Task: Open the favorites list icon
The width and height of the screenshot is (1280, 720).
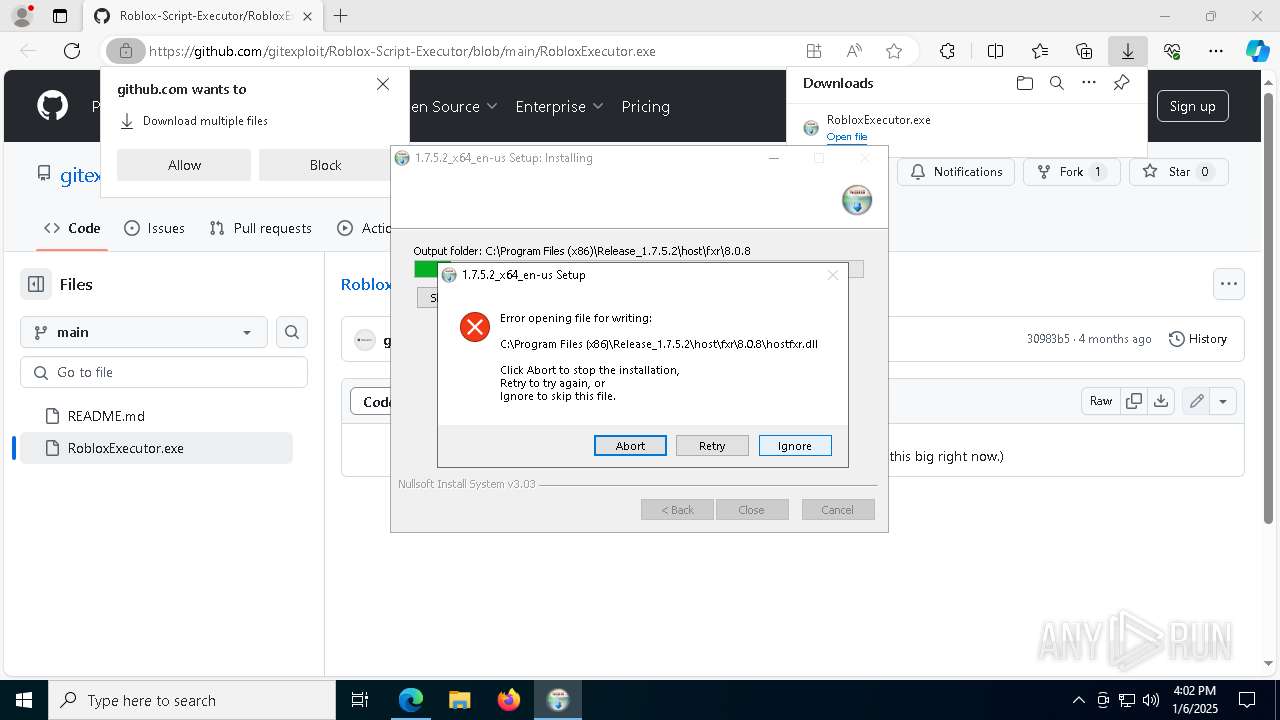Action: click(1040, 51)
